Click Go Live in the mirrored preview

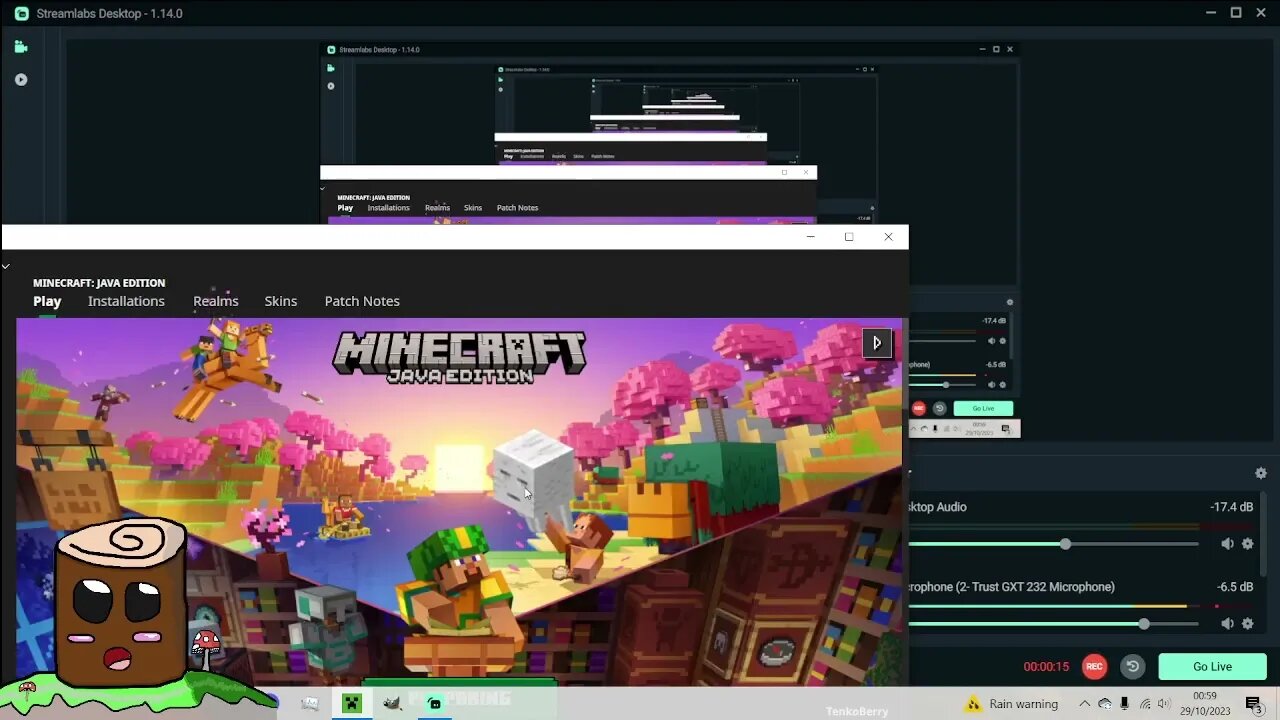click(983, 408)
